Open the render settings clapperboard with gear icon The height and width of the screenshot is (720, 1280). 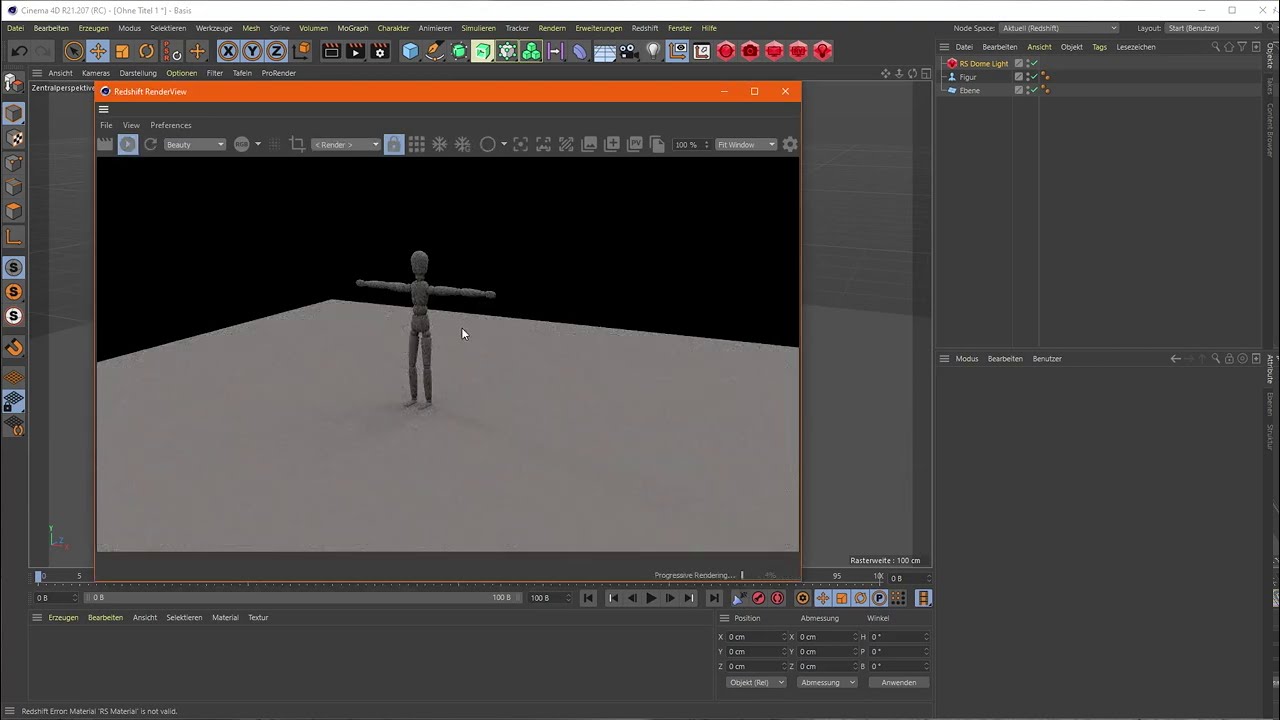click(x=380, y=51)
